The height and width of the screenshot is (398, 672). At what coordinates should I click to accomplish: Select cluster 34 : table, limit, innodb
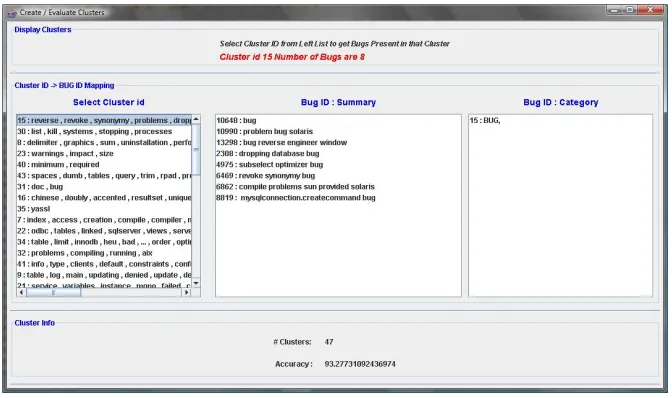[x=104, y=242]
